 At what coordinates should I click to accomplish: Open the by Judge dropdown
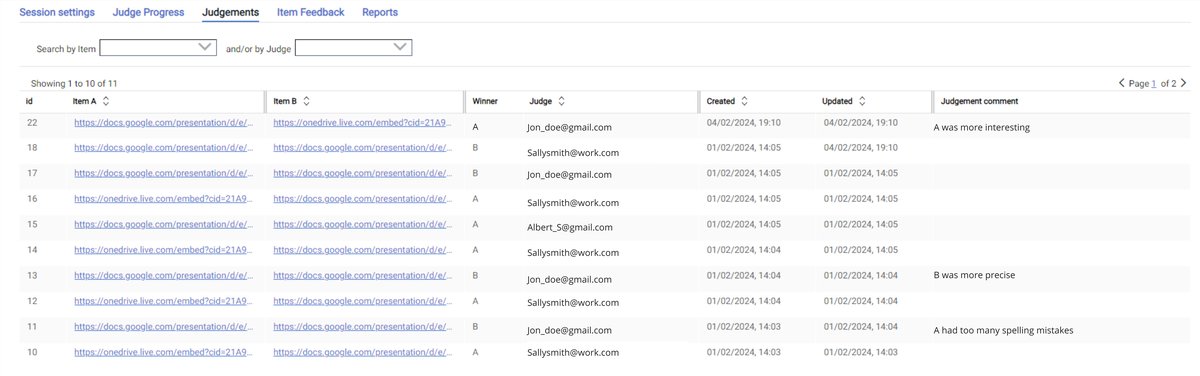click(x=354, y=47)
